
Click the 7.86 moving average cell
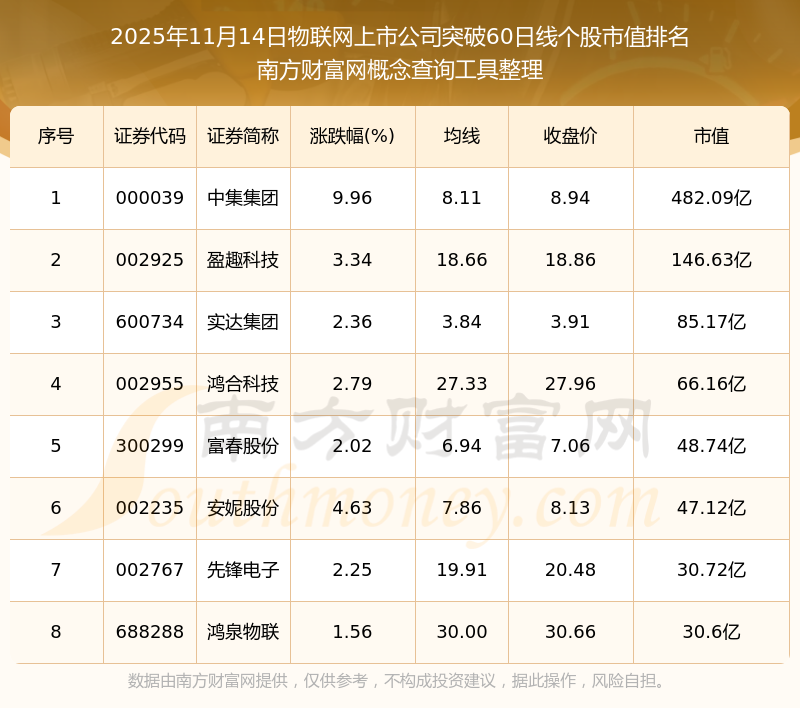pos(462,508)
